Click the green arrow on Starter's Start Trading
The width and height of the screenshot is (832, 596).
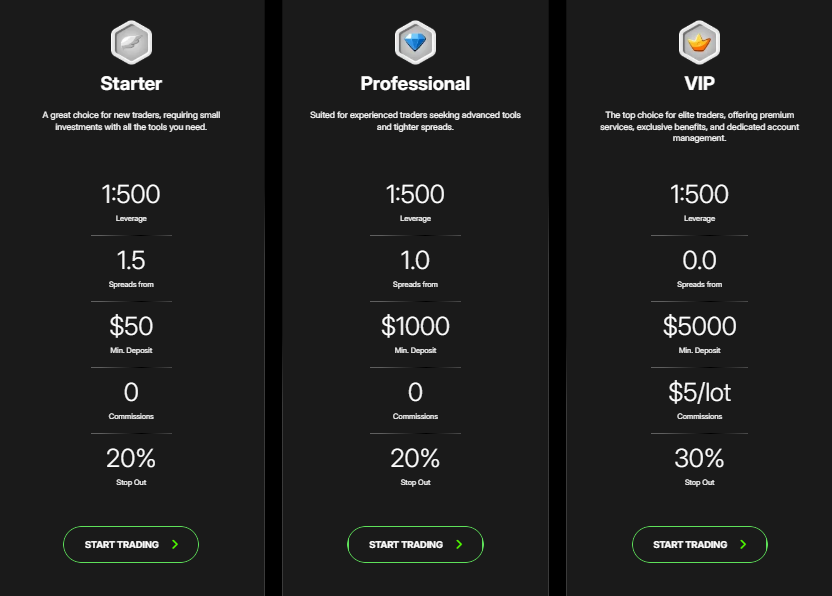tap(175, 545)
